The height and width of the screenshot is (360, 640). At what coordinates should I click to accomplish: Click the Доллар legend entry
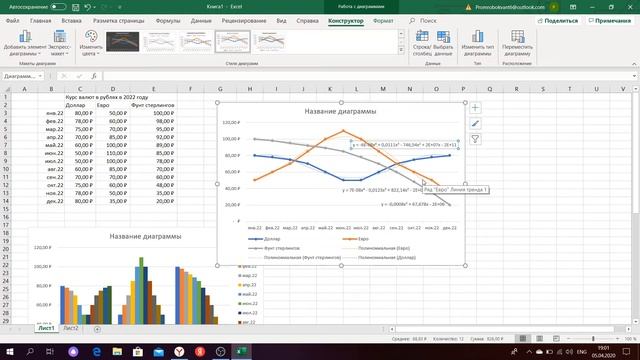(264, 239)
